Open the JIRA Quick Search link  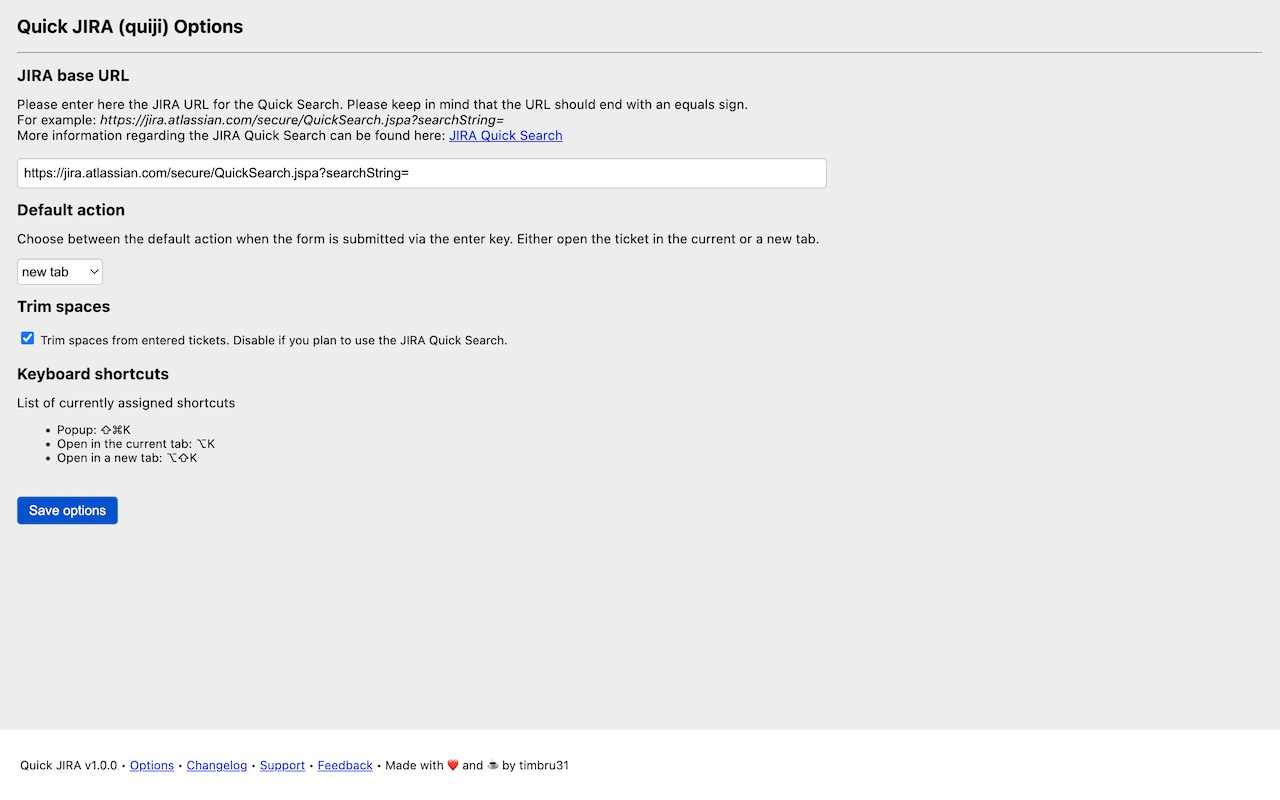click(x=505, y=136)
